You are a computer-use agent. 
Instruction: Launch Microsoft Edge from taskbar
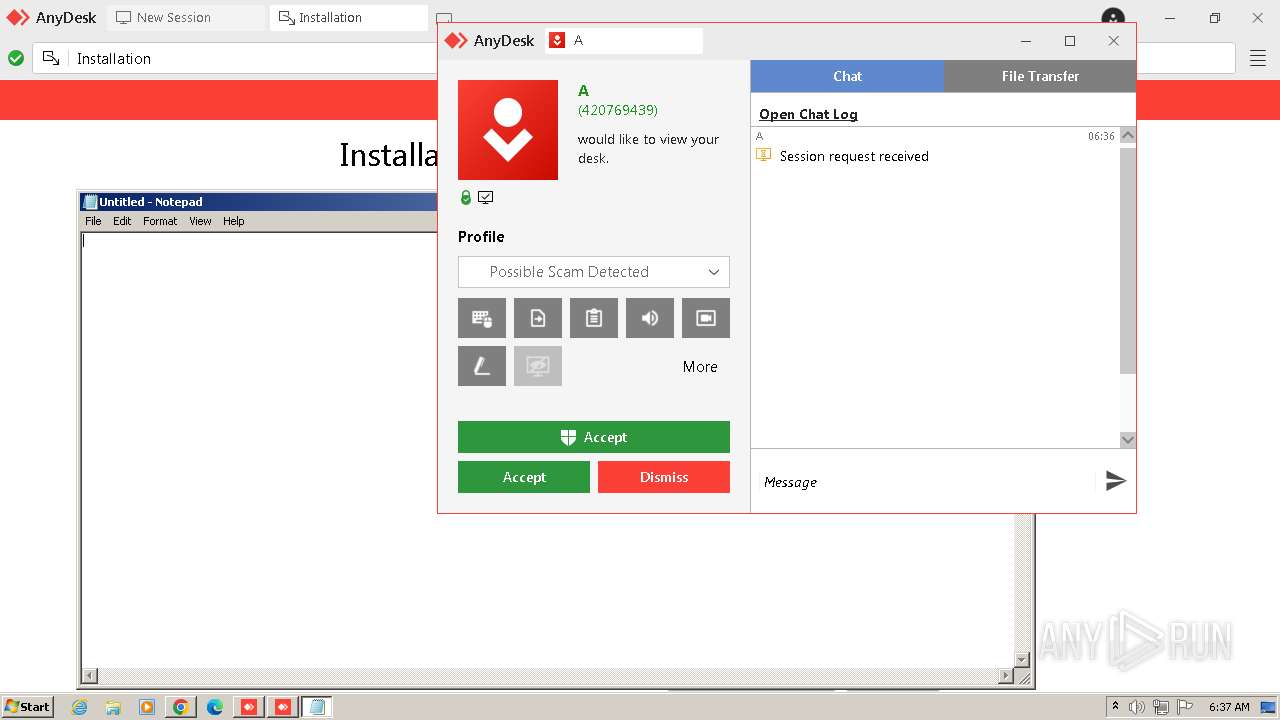pyautogui.click(x=215, y=707)
